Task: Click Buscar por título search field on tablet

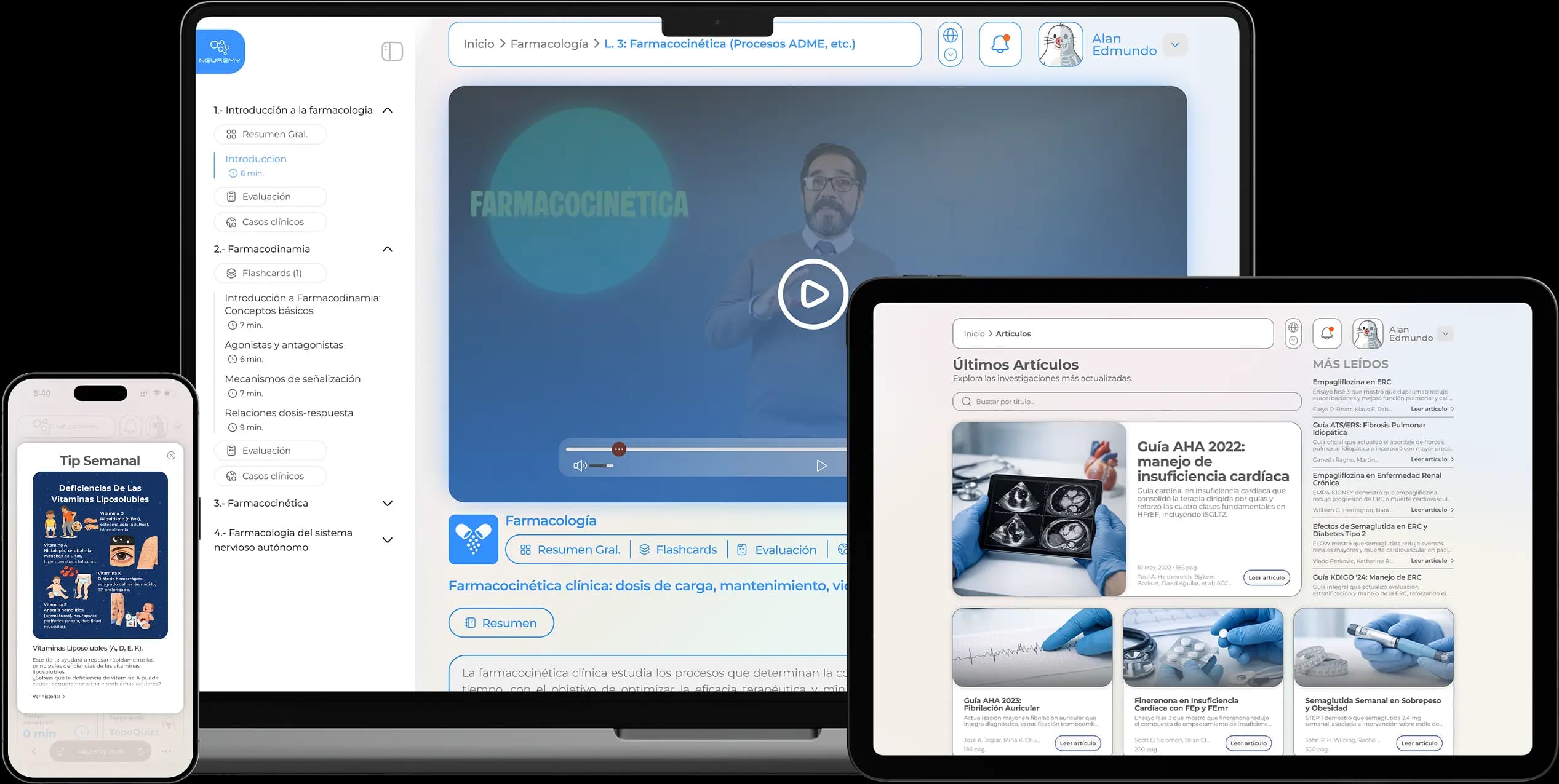Action: 1126,402
